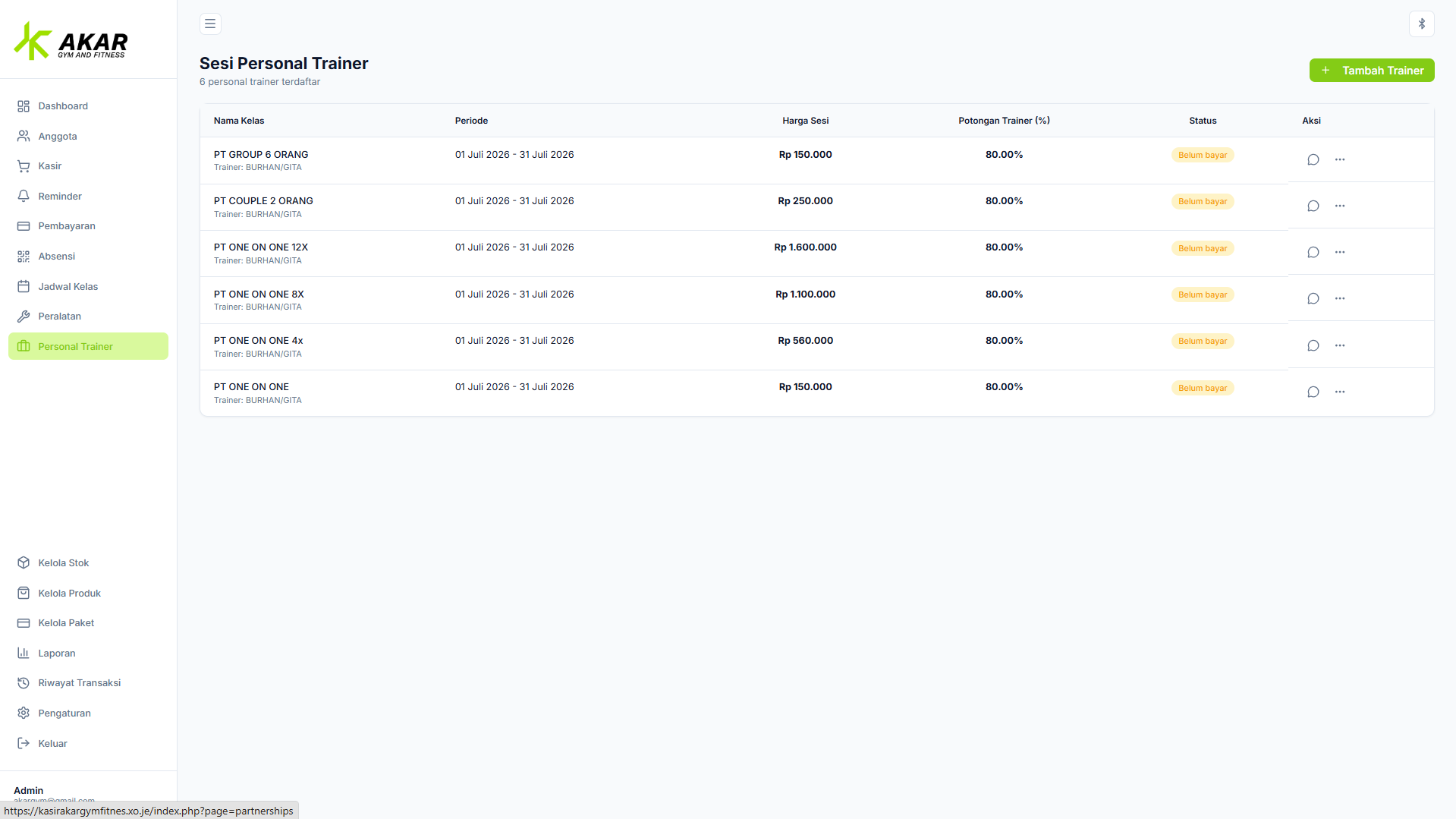The height and width of the screenshot is (819, 1456).
Task: Open three-dot menu in the last PT ONE ON ONE row
Action: click(x=1339, y=392)
